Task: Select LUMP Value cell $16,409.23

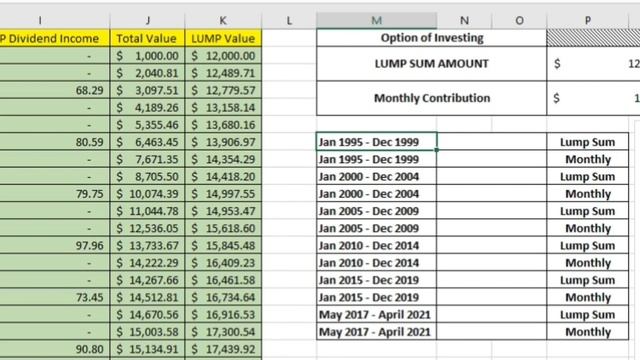Action: pyautogui.click(x=223, y=263)
